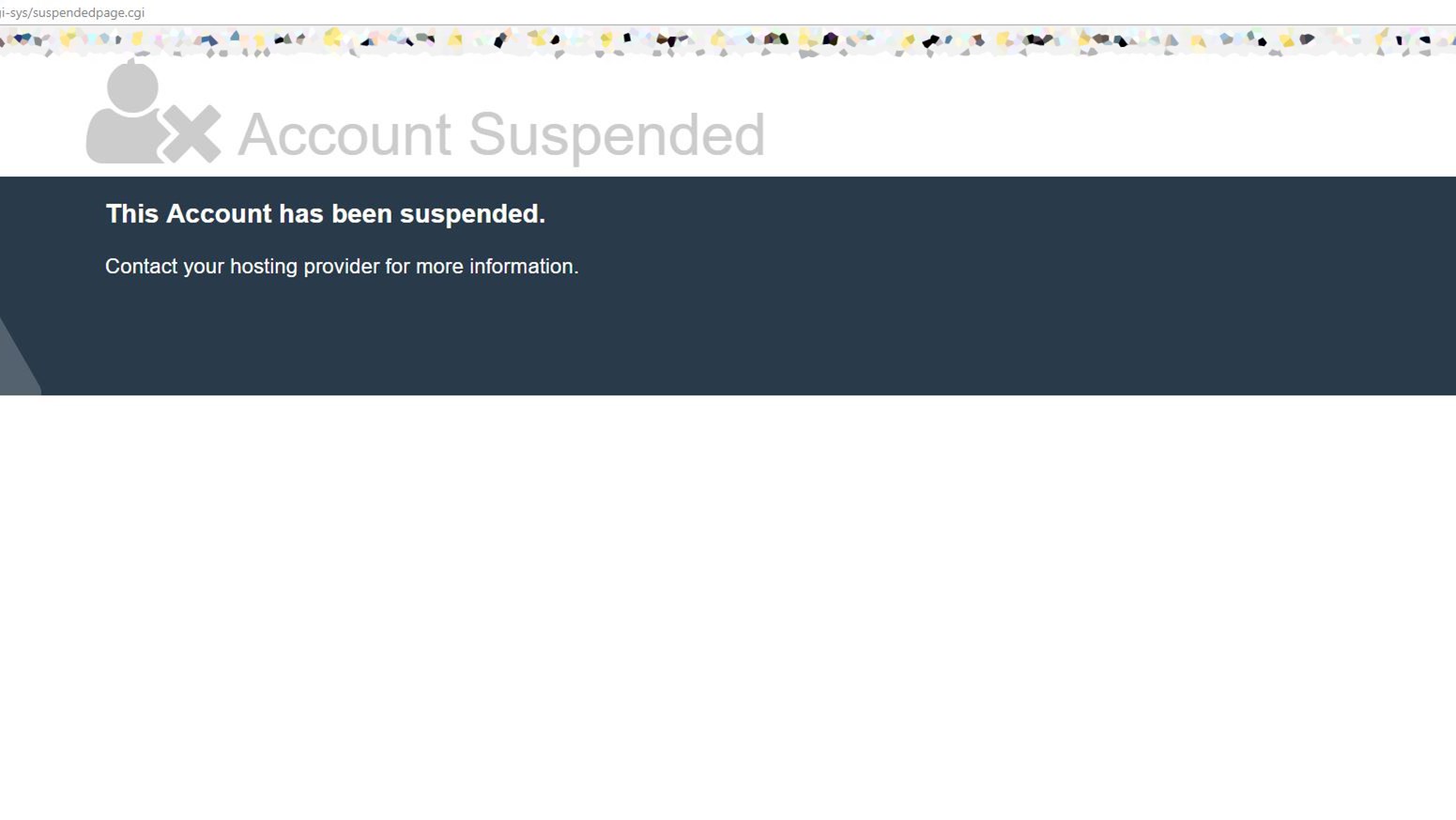Select the suspendedpage.cgi URL text

[72, 12]
